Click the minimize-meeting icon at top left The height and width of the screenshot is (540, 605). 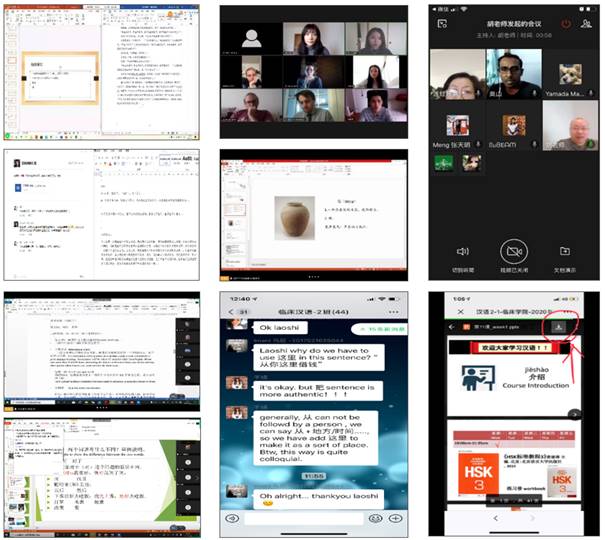[x=441, y=24]
